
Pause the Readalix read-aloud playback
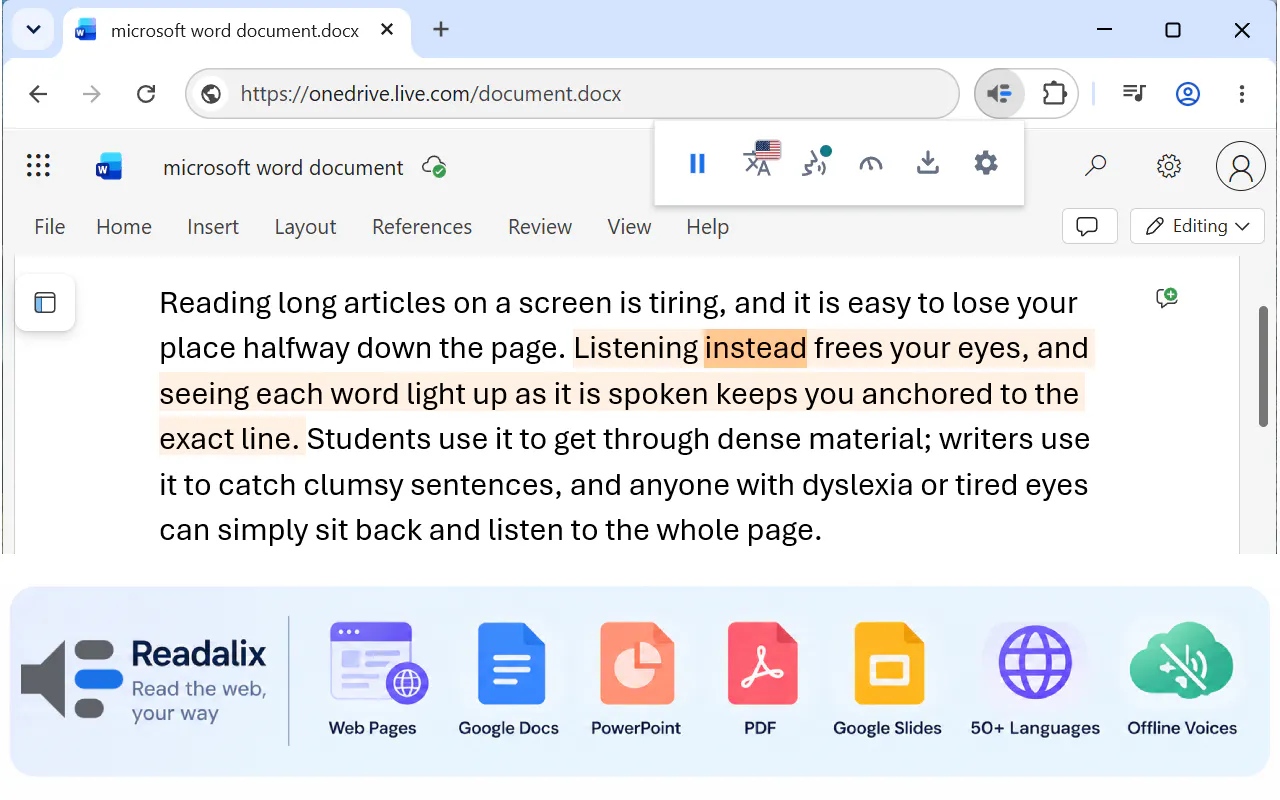698,163
